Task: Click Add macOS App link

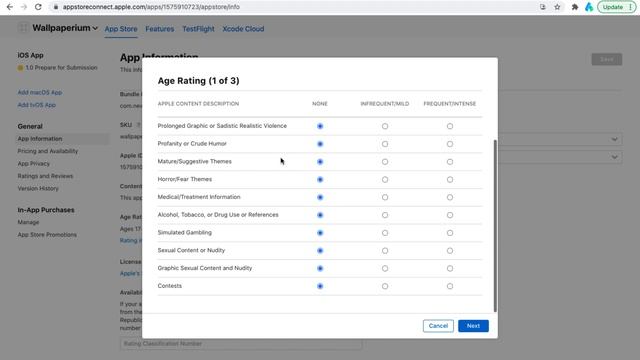Action: [40, 93]
